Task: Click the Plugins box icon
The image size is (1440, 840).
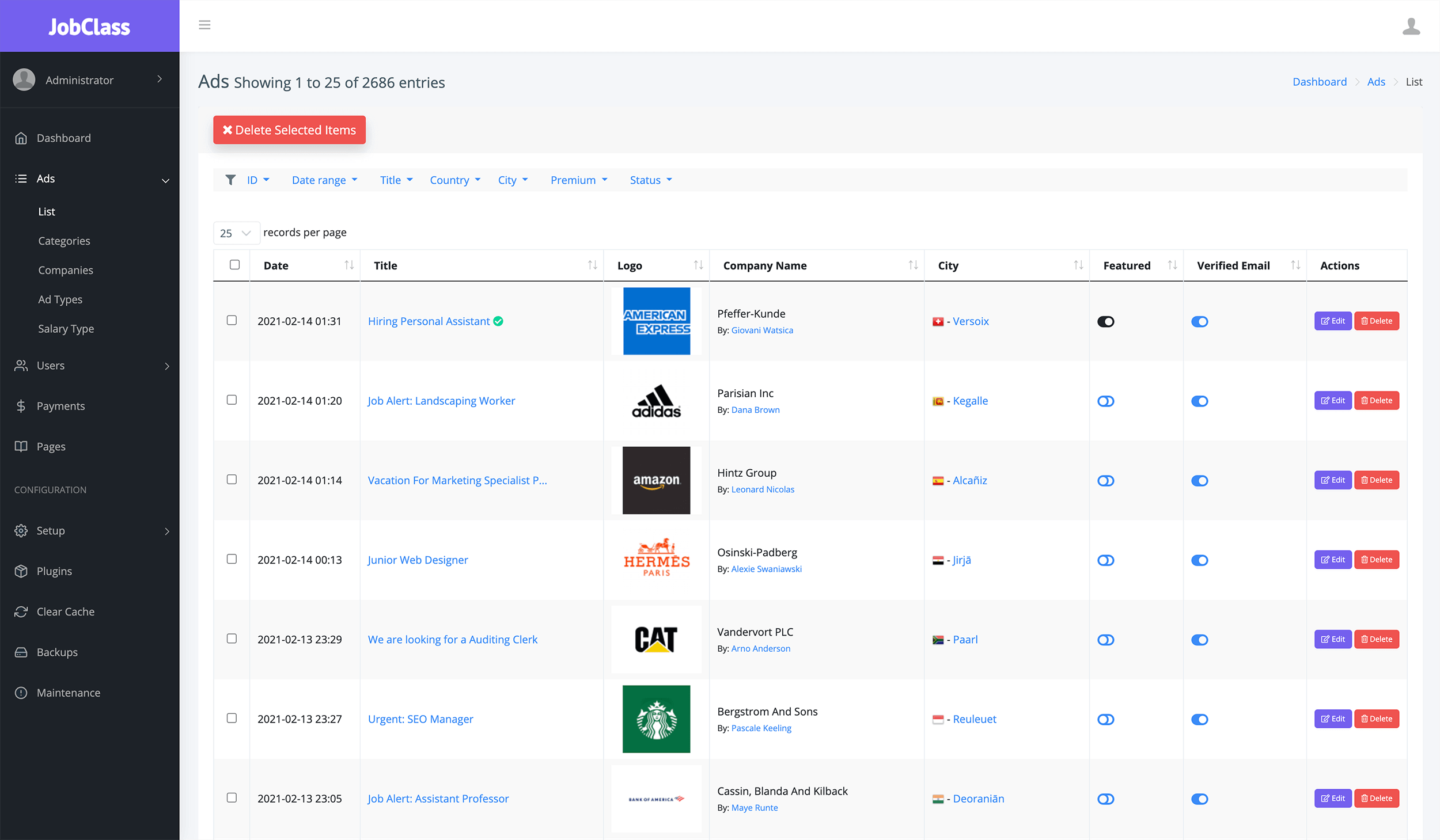Action: click(21, 571)
